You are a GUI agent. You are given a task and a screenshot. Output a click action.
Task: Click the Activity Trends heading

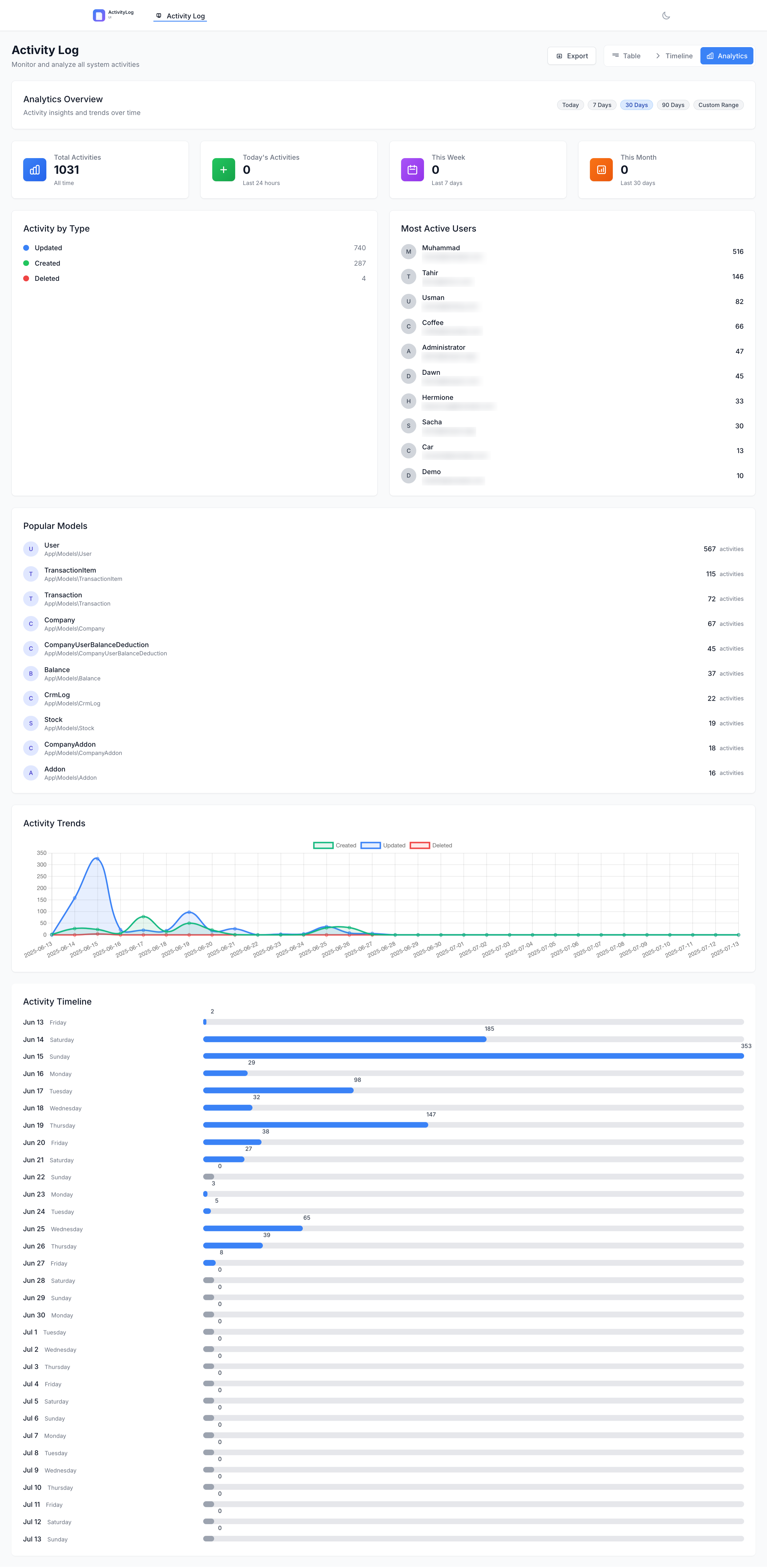pos(54,824)
